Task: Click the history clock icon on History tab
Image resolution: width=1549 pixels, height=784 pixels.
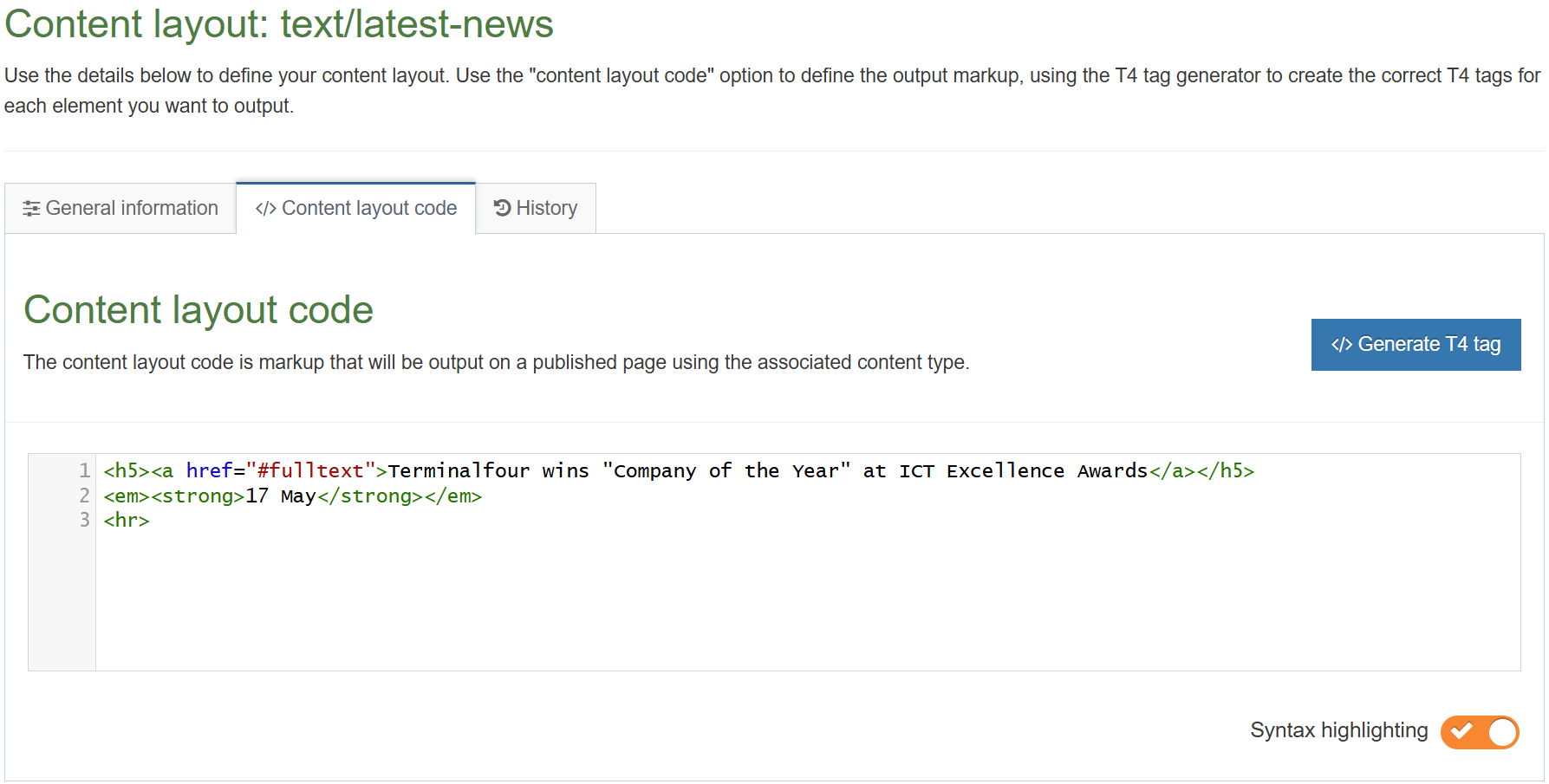Action: pos(501,207)
